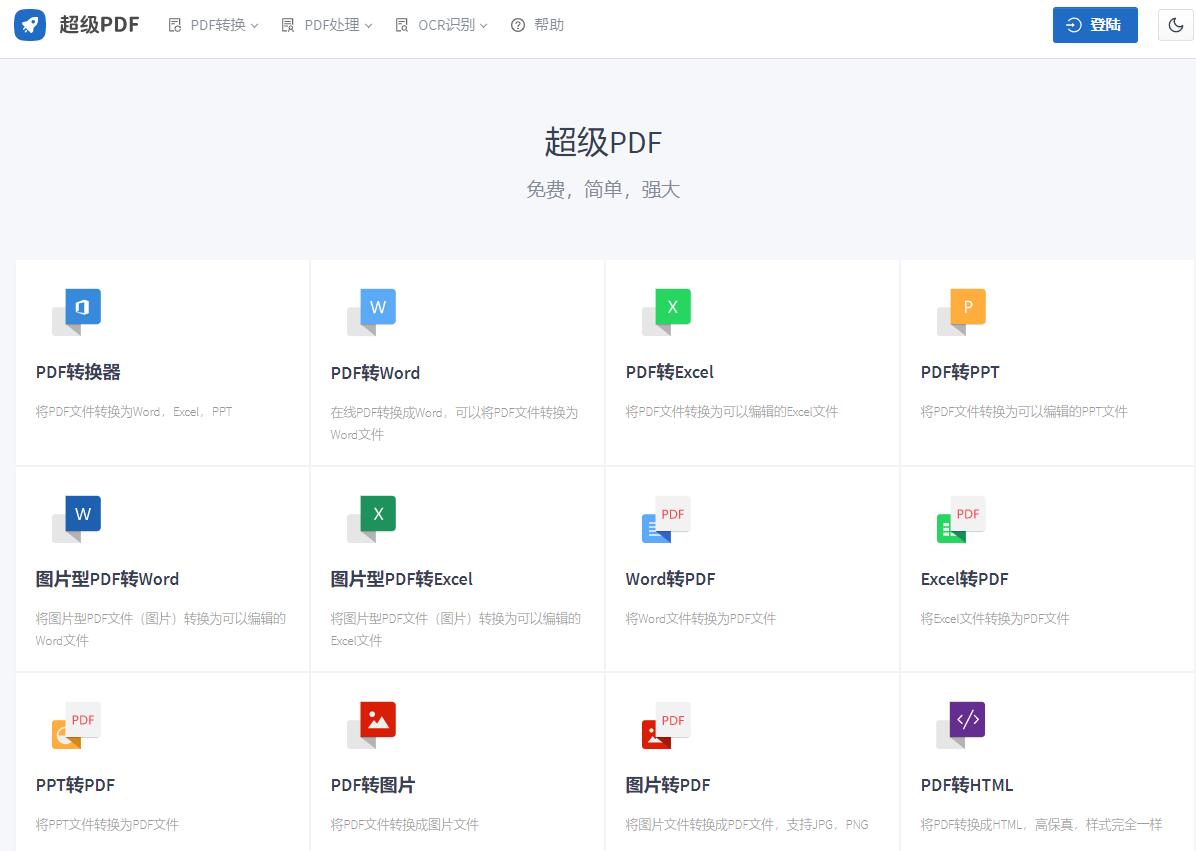Image resolution: width=1196 pixels, height=851 pixels.
Task: Open the OCR识别 menu
Action: [442, 25]
